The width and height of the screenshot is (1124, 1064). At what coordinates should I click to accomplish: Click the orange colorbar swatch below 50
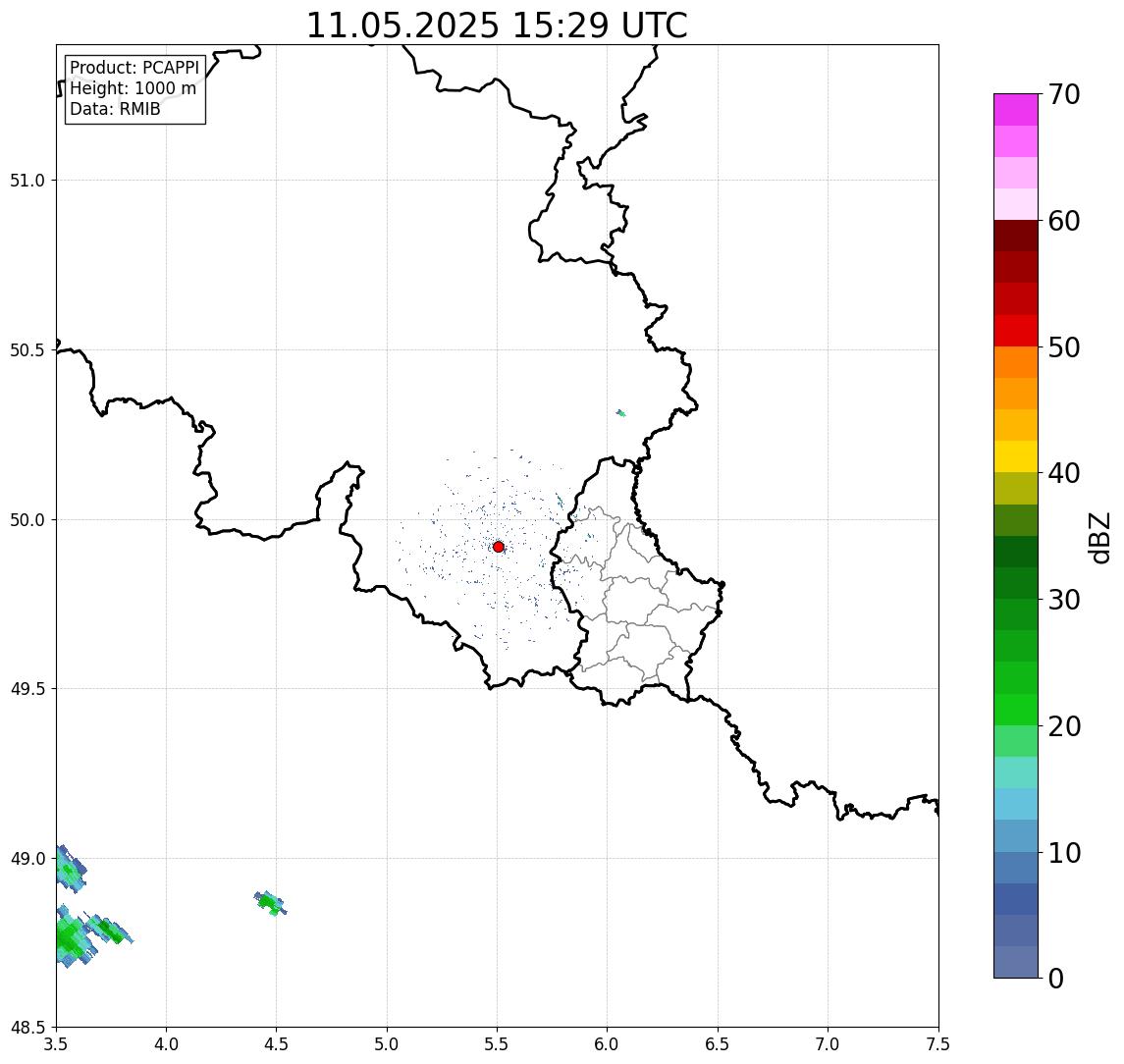(1016, 362)
